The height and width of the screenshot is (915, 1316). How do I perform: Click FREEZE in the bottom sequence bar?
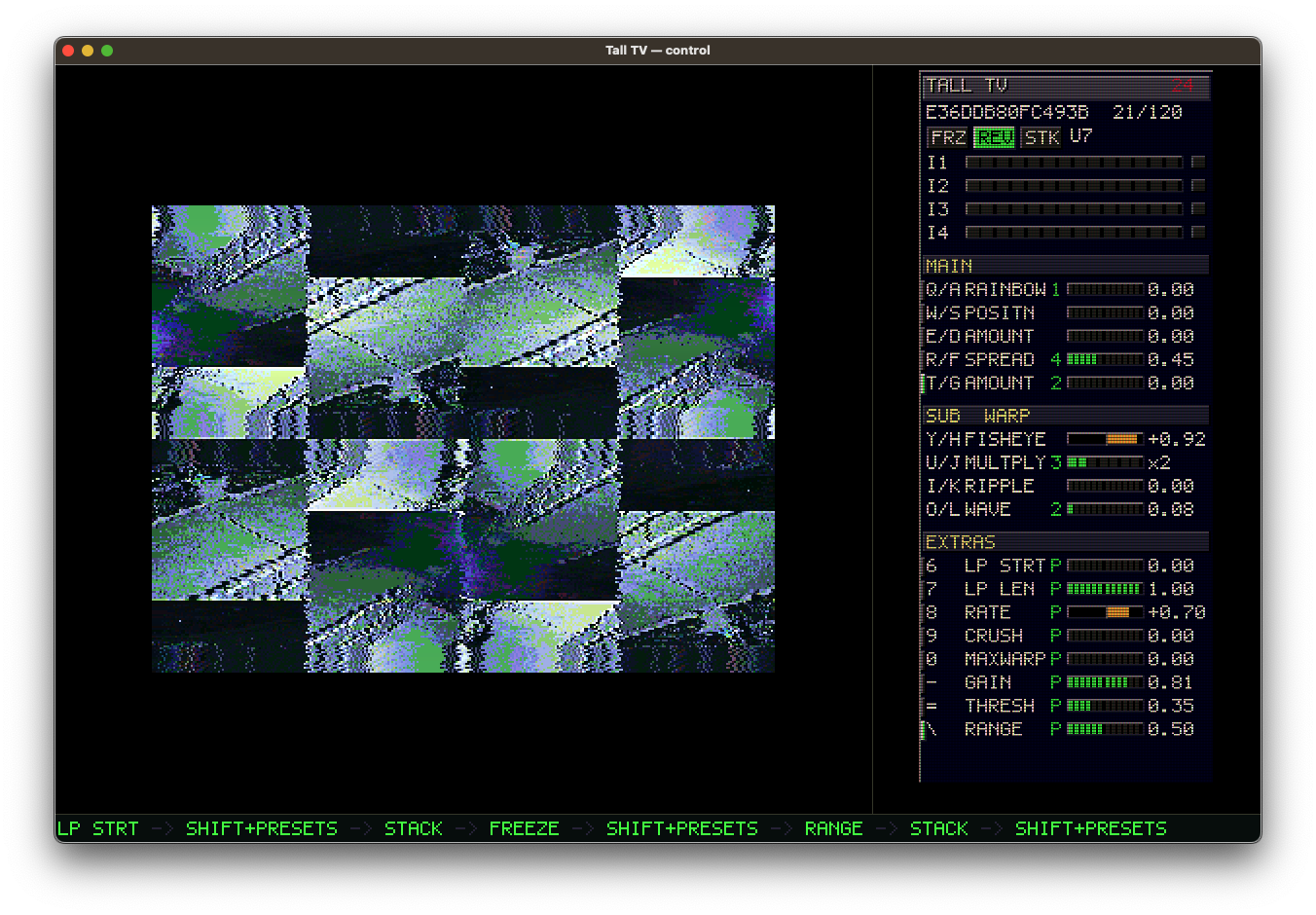[x=524, y=828]
